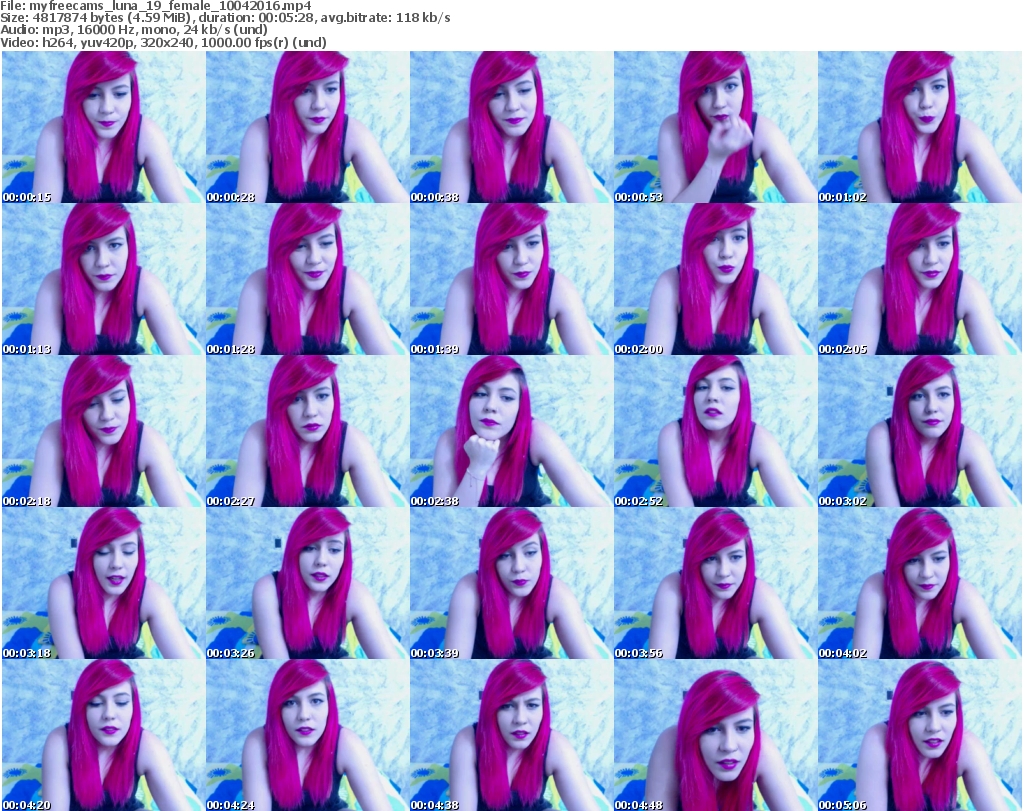Click the thumbnail stamped 00:02:05

(920, 279)
